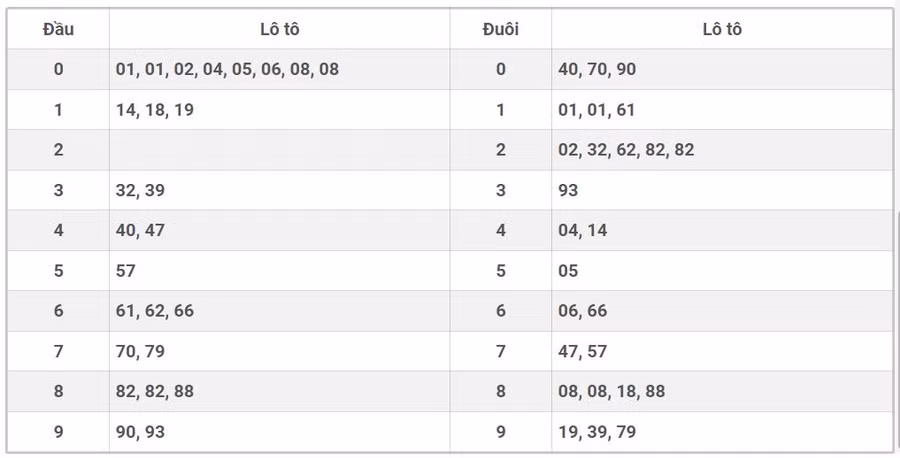Select the "19, 39, 79" cell
Screen dimensions: 900x458
[x=597, y=432]
